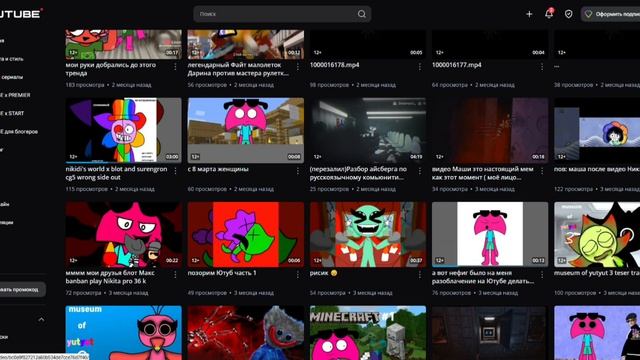Collapse the sidebar section with chevron up
Viewport: 640px width, 360px height.
[x=41, y=320]
